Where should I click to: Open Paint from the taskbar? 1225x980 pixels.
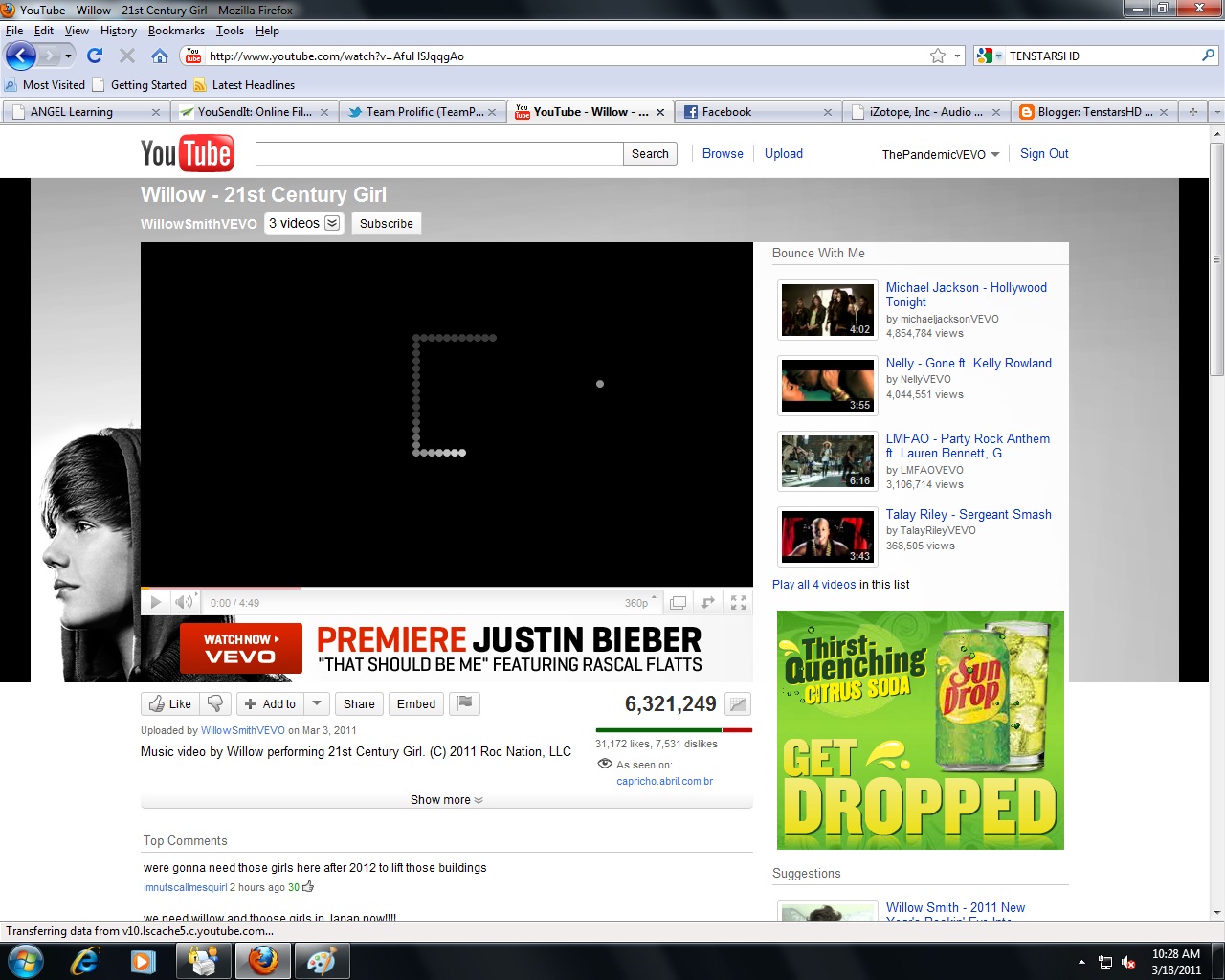coord(321,961)
